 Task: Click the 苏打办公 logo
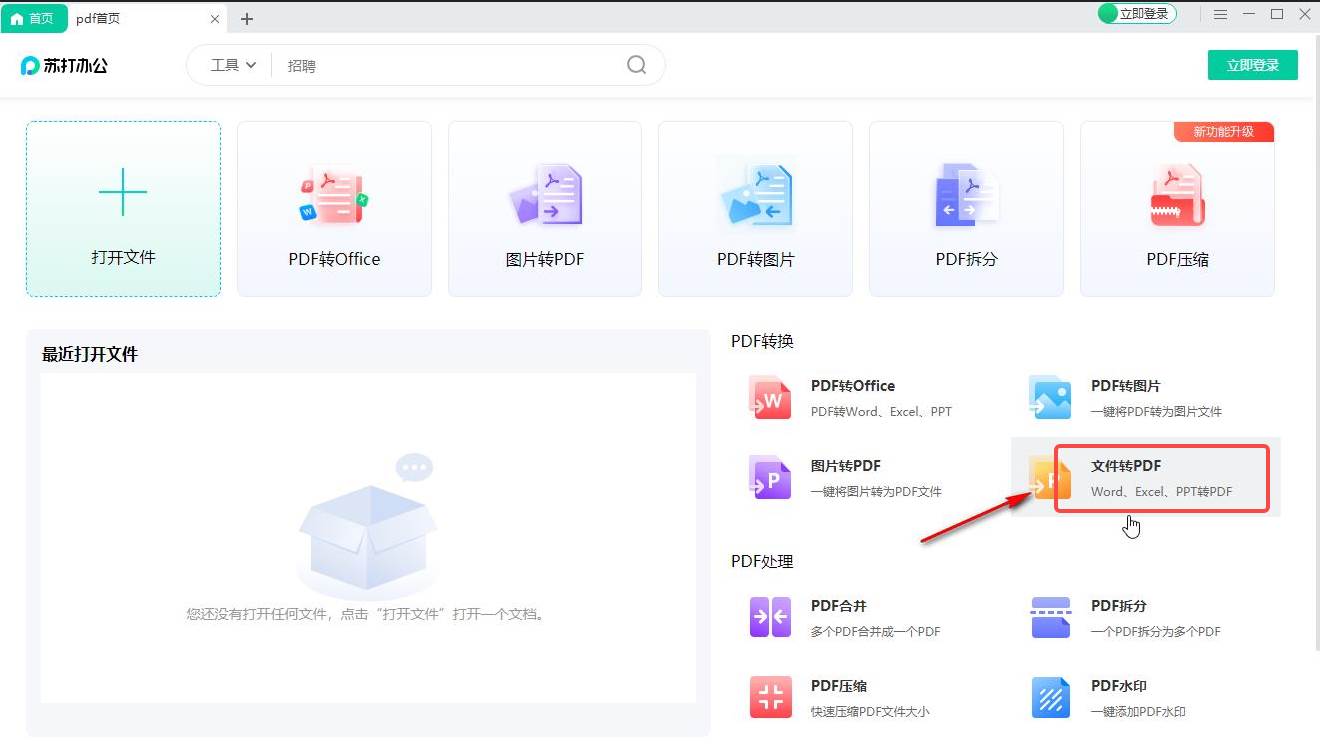pos(64,65)
